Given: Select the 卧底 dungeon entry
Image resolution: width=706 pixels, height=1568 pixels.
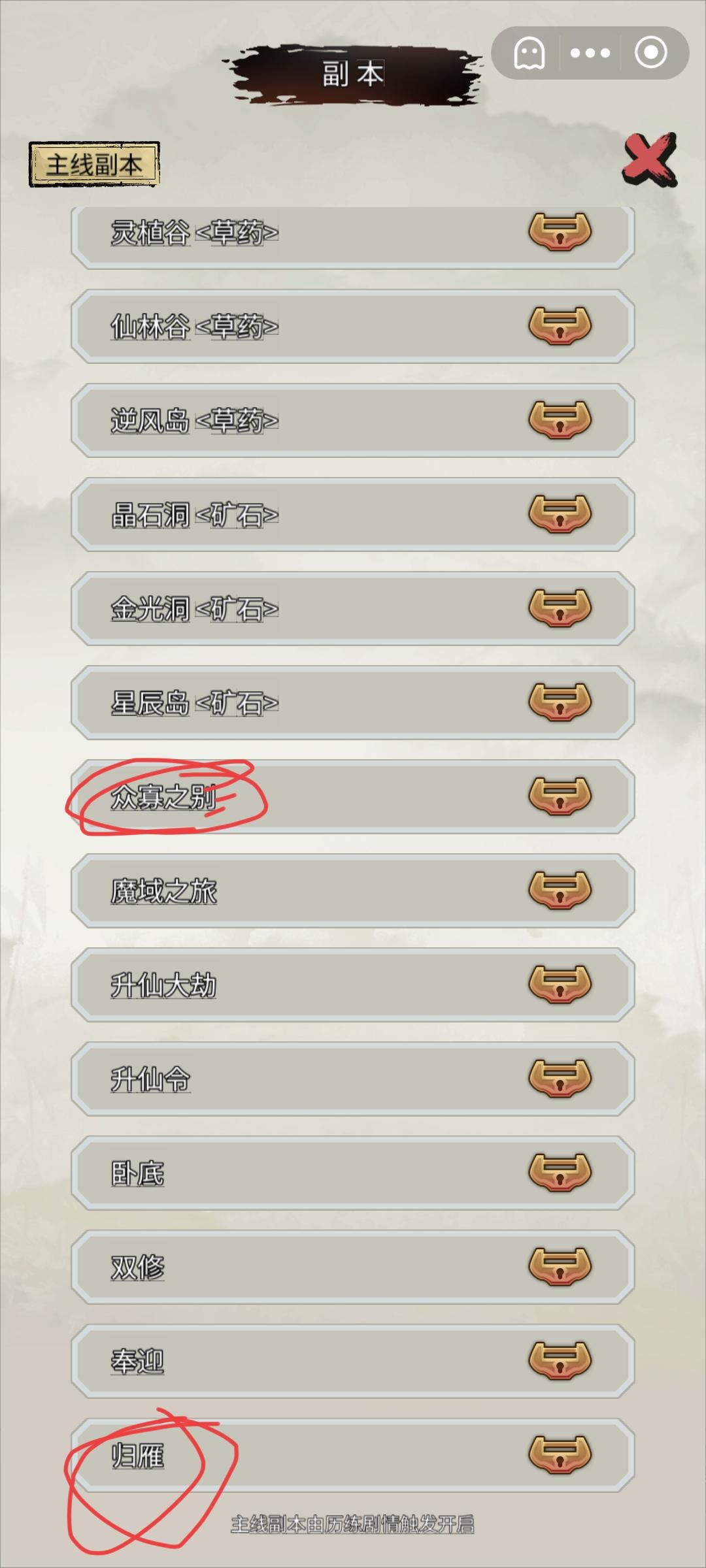Looking at the screenshot, I should click(x=353, y=1173).
